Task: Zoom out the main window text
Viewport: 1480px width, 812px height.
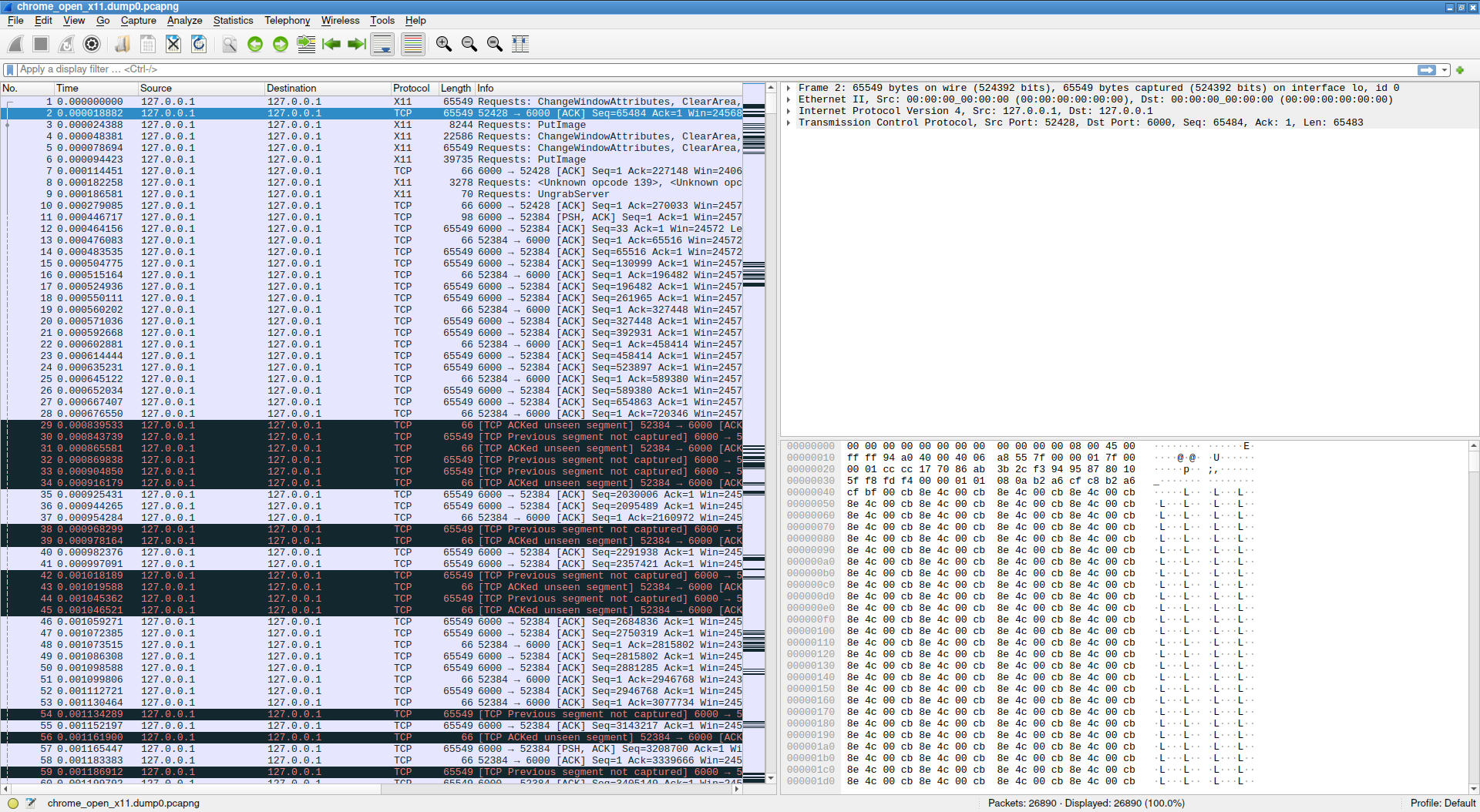Action: click(469, 45)
